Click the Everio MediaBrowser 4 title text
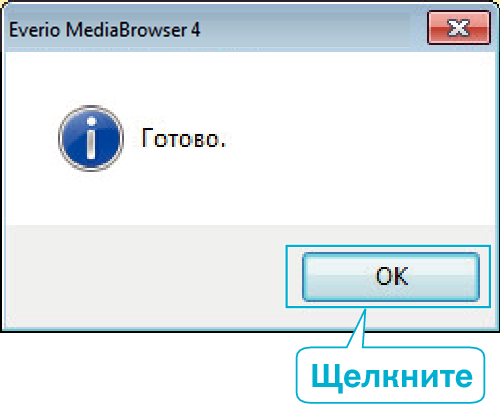This screenshot has width=500, height=406. click(104, 30)
